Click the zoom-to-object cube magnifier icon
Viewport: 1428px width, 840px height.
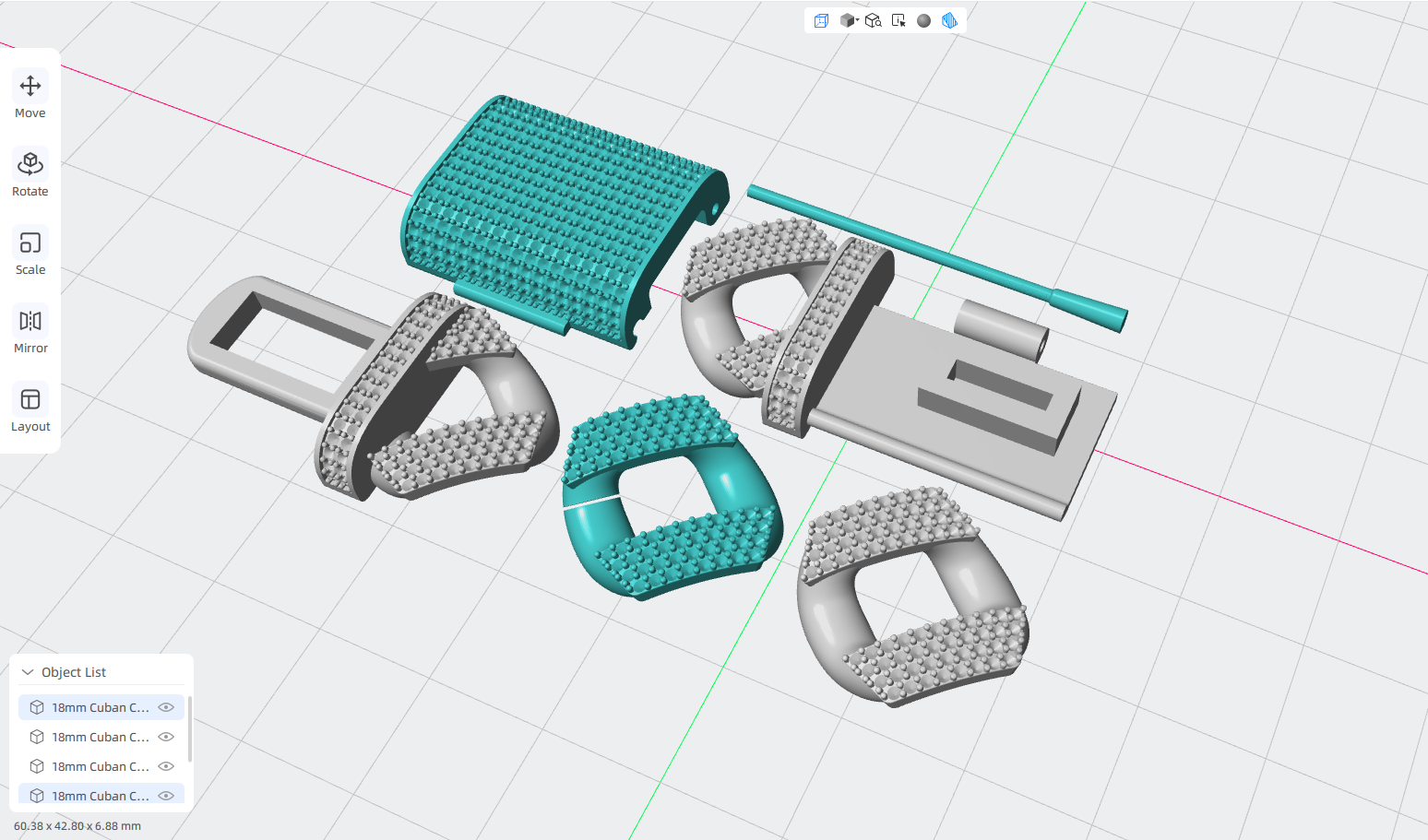(x=873, y=20)
